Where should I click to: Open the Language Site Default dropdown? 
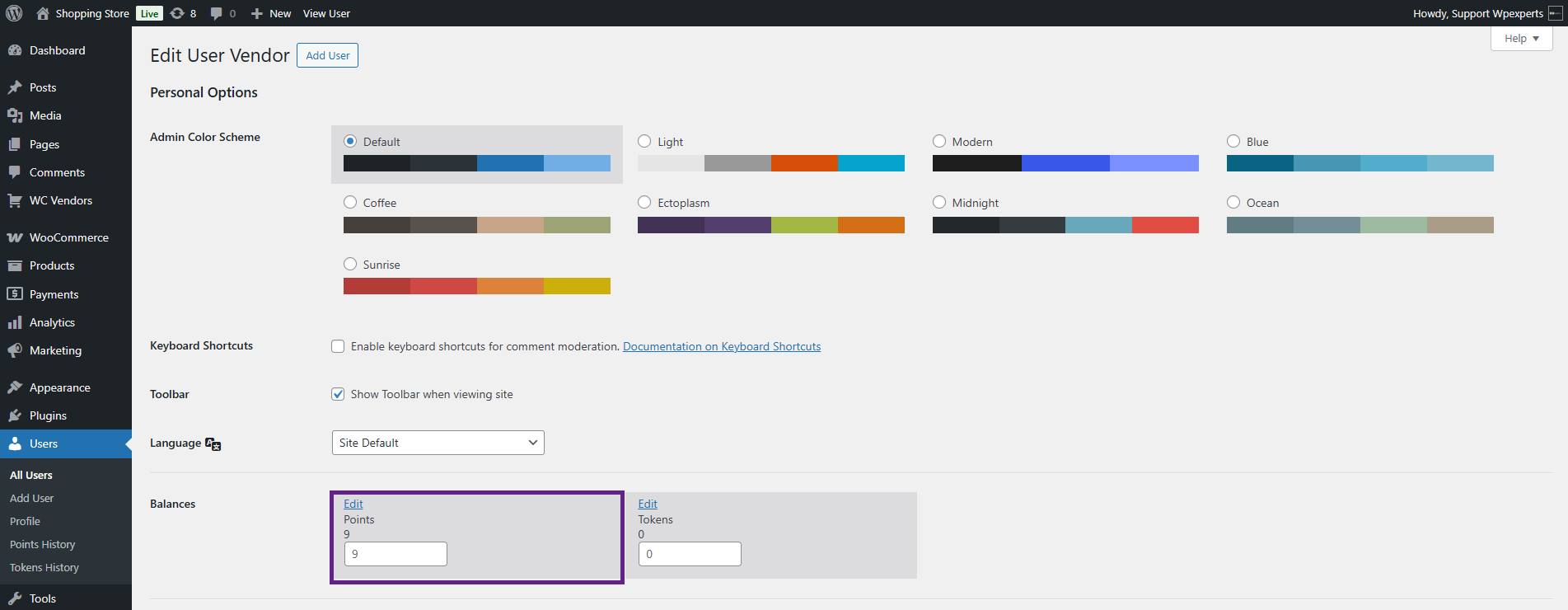[x=438, y=443]
